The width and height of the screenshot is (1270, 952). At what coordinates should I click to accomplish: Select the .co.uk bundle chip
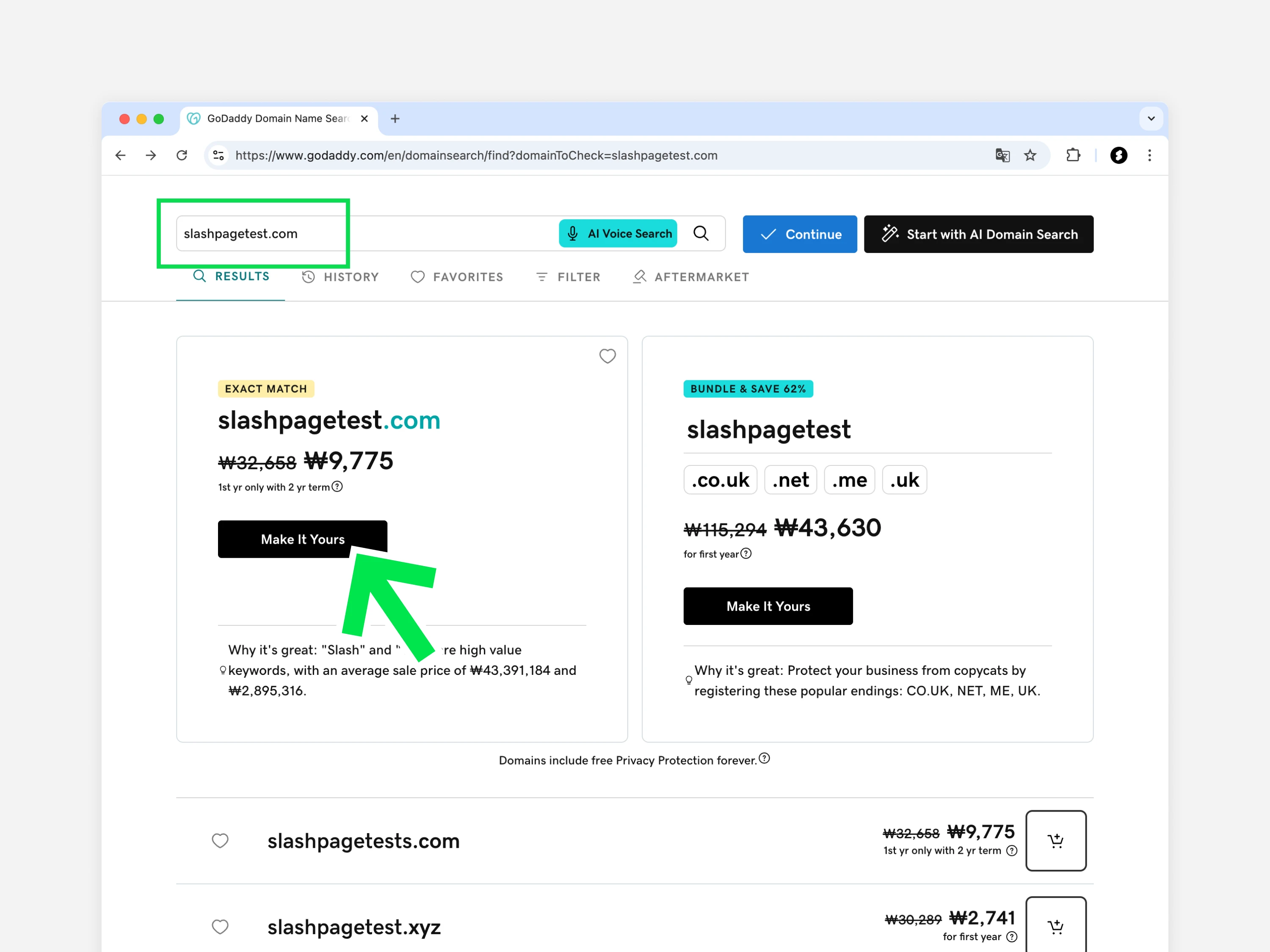(721, 480)
